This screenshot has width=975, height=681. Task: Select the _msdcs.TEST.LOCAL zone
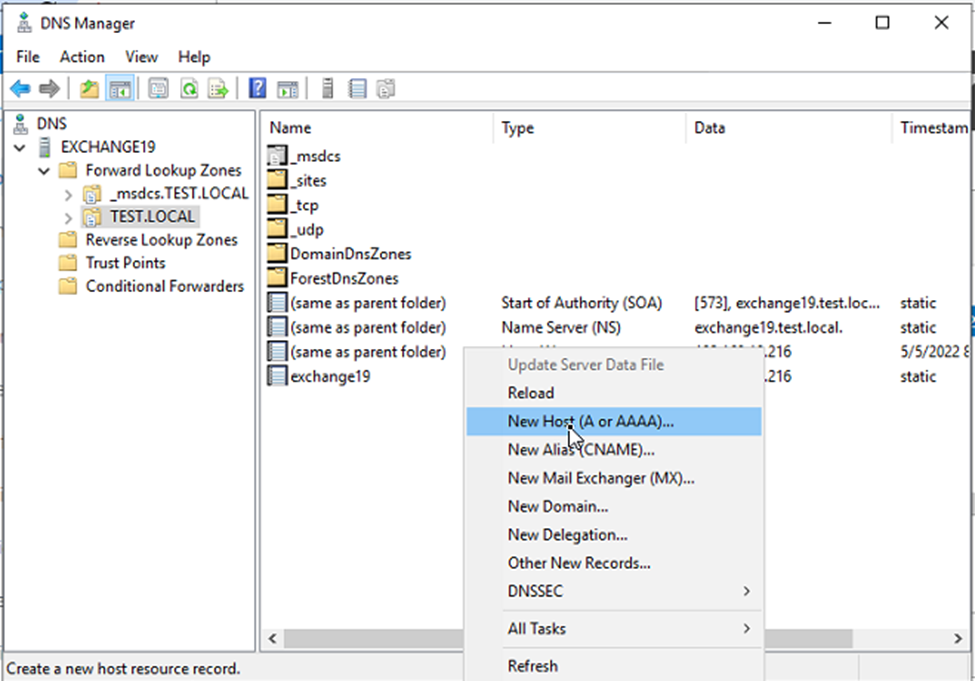pyautogui.click(x=179, y=193)
